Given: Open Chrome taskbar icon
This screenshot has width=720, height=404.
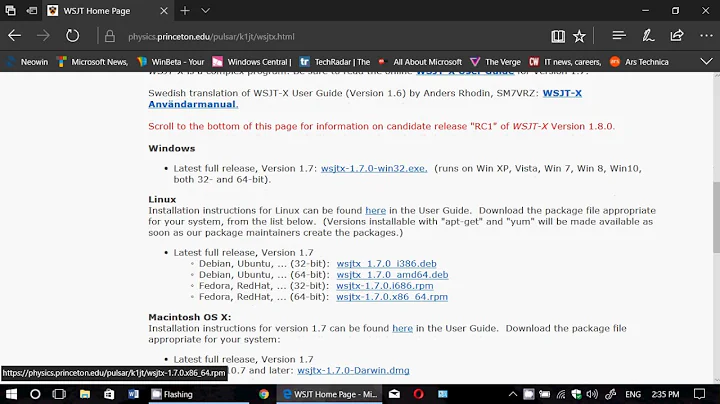Looking at the screenshot, I should (264, 394).
